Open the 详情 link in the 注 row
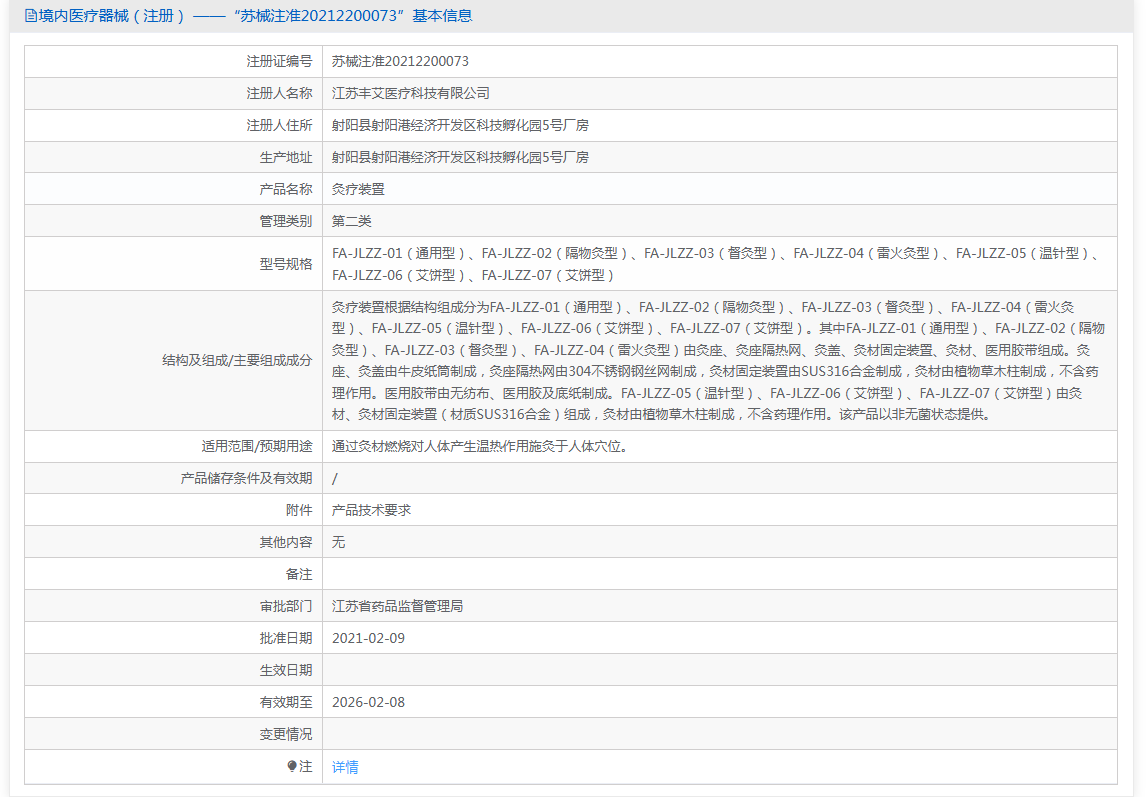1148x797 pixels. 345,766
